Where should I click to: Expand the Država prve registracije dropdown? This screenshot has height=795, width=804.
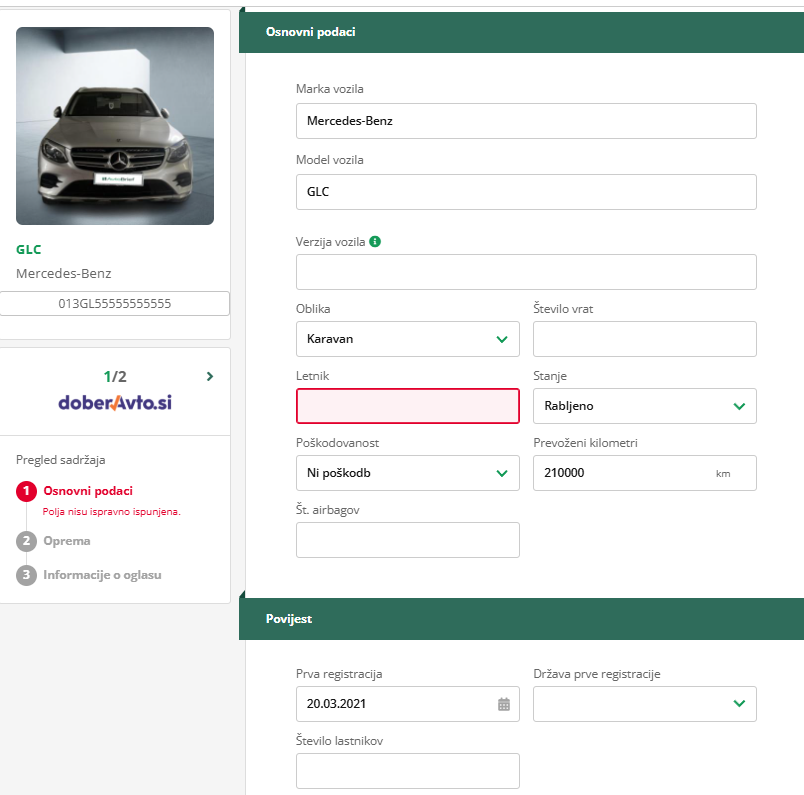(x=644, y=704)
